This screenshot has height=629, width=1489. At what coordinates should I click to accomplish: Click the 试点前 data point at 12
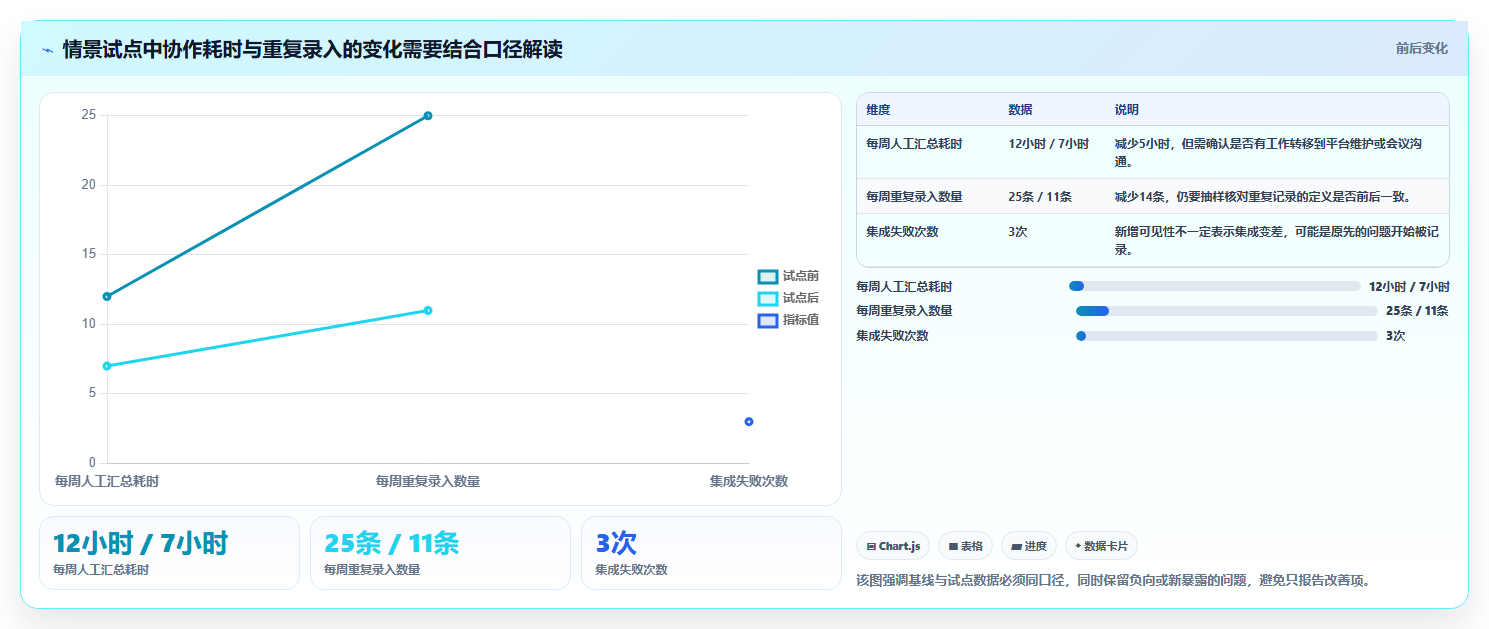107,296
